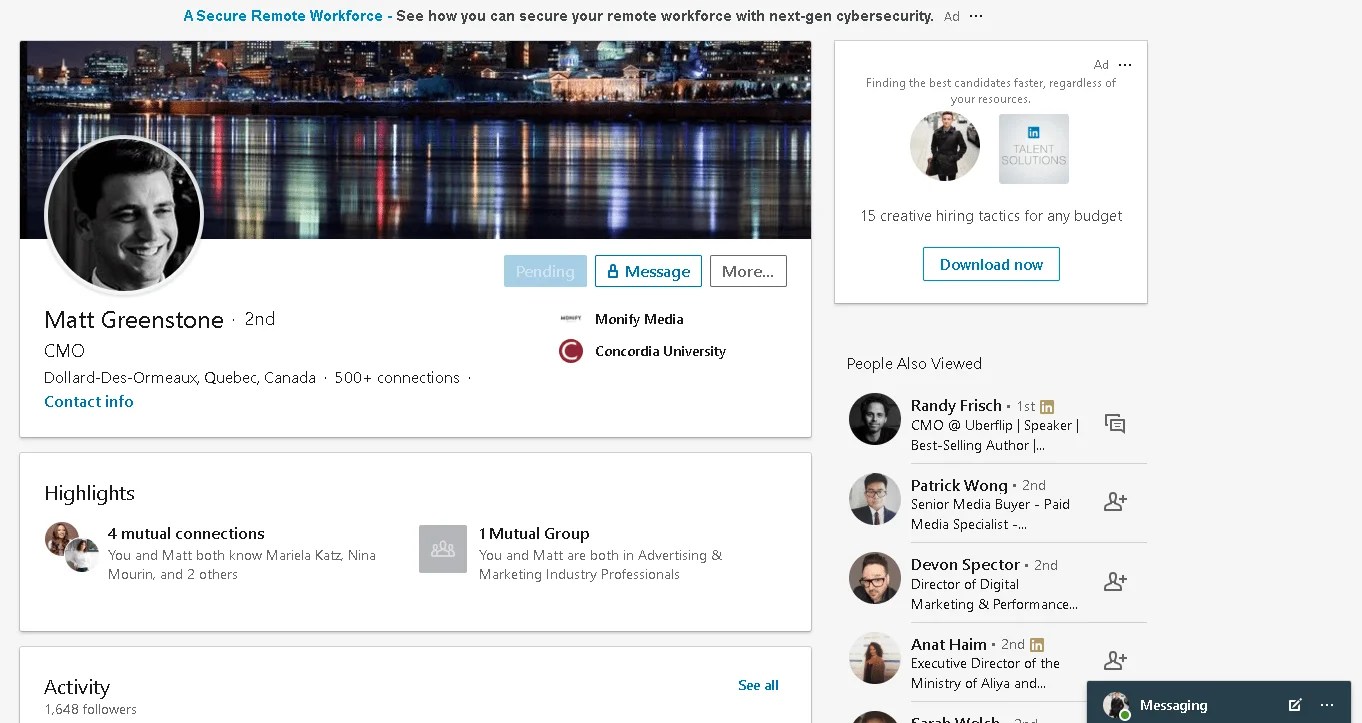This screenshot has height=723, width=1362.
Task: Open Patrick Wong profile photo
Action: (x=875, y=499)
